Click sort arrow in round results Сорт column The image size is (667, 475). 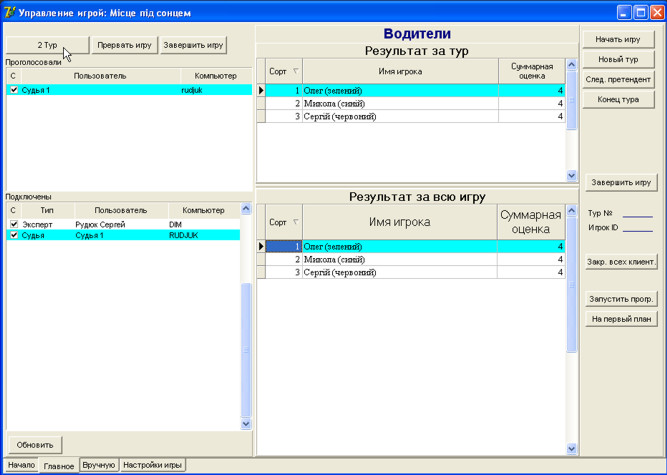[x=295, y=71]
